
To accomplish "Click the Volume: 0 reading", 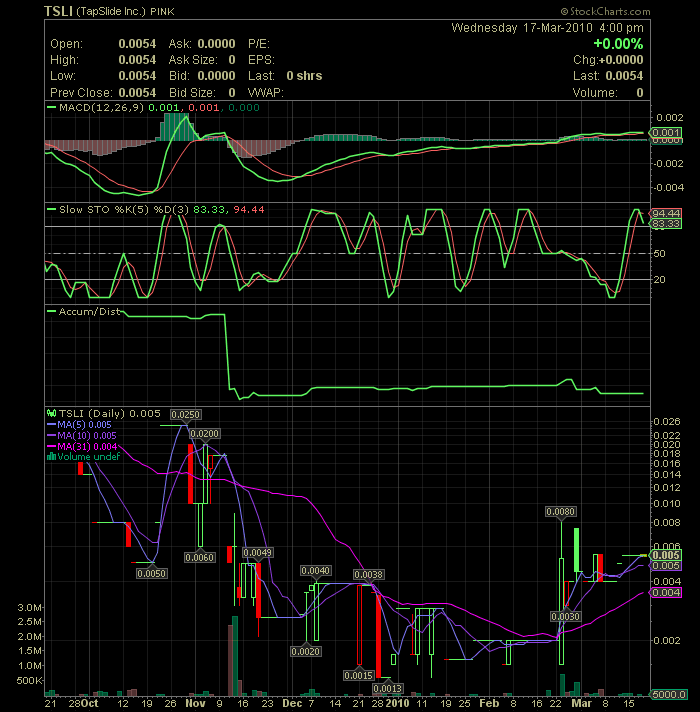I will [x=608, y=93].
